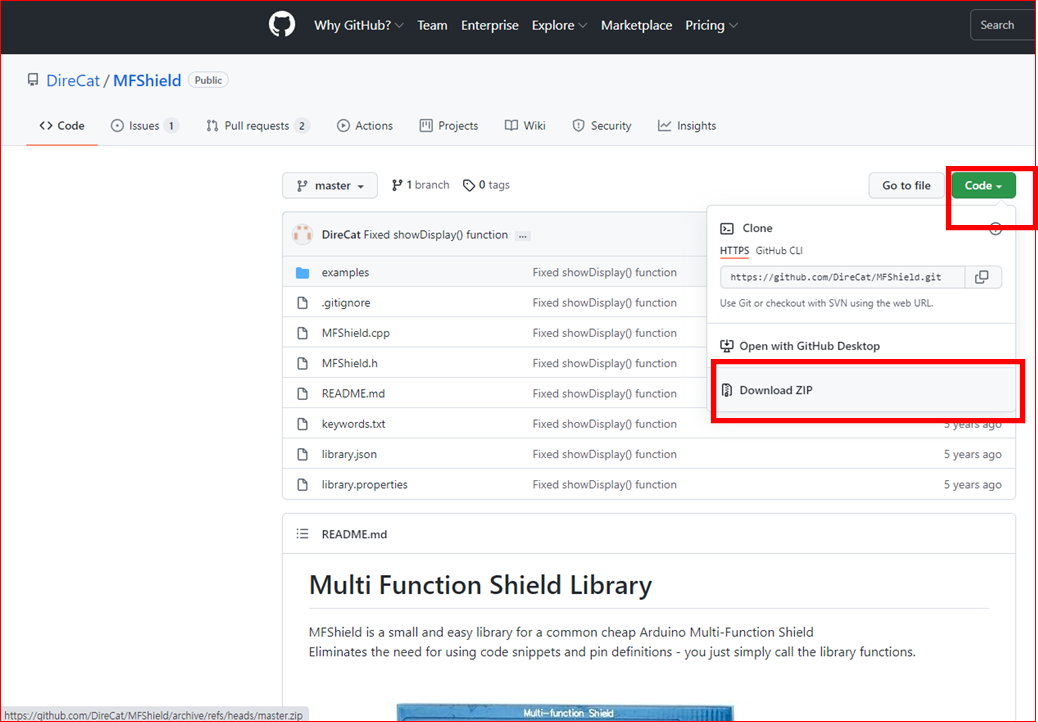
Task: Select the HTTPS clone tab
Action: pyautogui.click(x=734, y=251)
